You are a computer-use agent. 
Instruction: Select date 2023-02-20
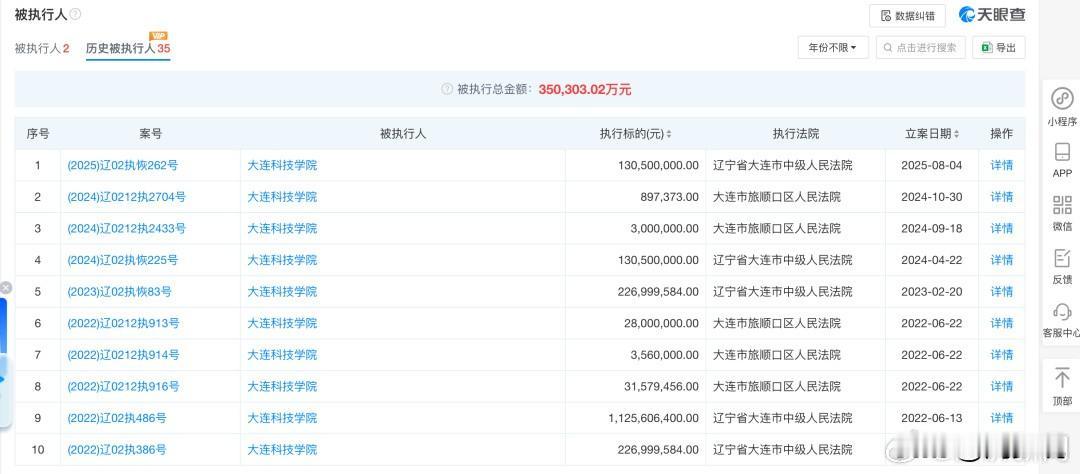click(x=931, y=292)
